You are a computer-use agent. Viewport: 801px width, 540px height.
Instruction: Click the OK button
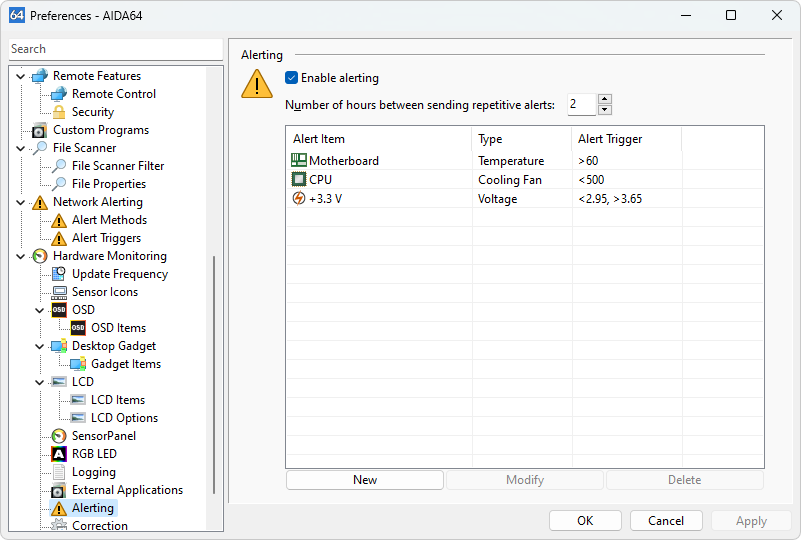pos(585,520)
